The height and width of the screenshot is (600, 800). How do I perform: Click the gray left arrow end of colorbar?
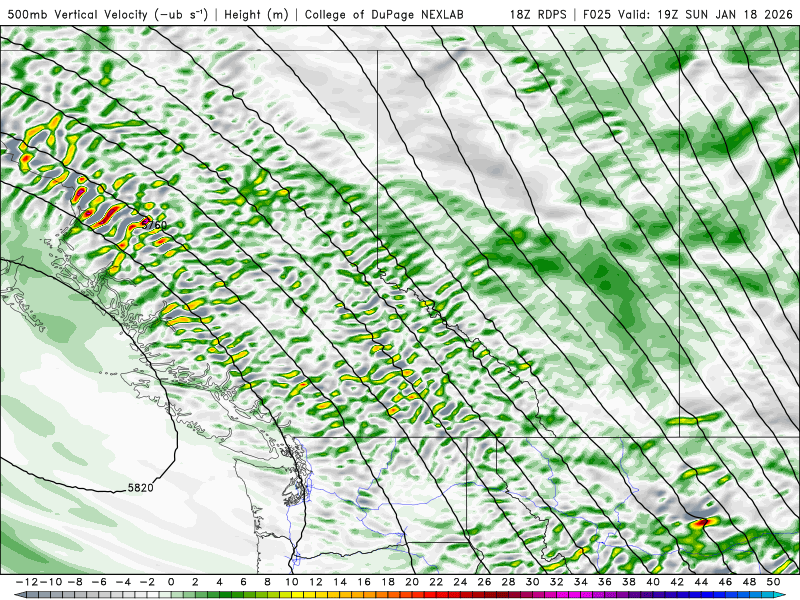click(x=19, y=595)
